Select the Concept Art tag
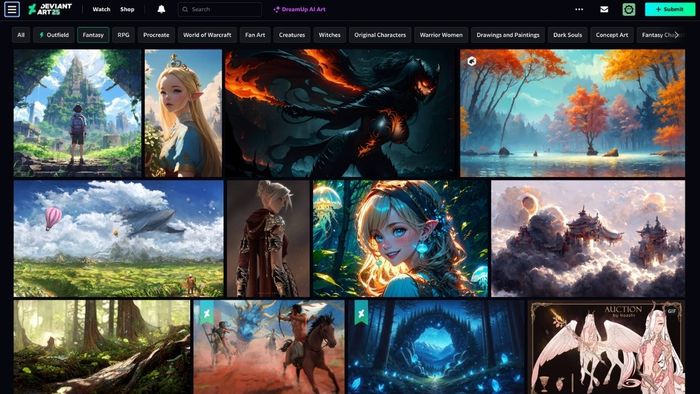700x394 pixels. 612,35
